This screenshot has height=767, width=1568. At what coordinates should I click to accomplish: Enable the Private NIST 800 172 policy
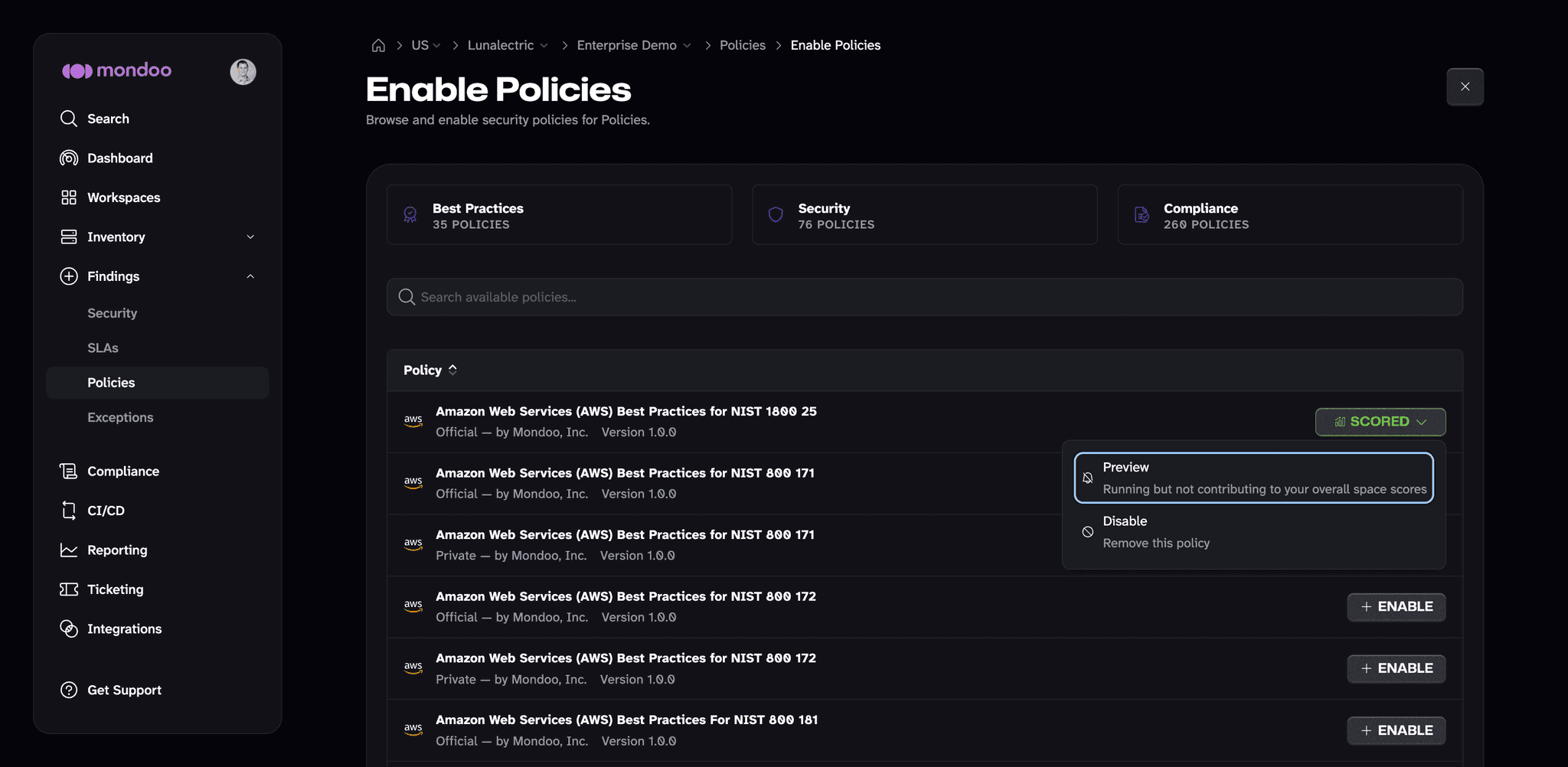(1396, 669)
